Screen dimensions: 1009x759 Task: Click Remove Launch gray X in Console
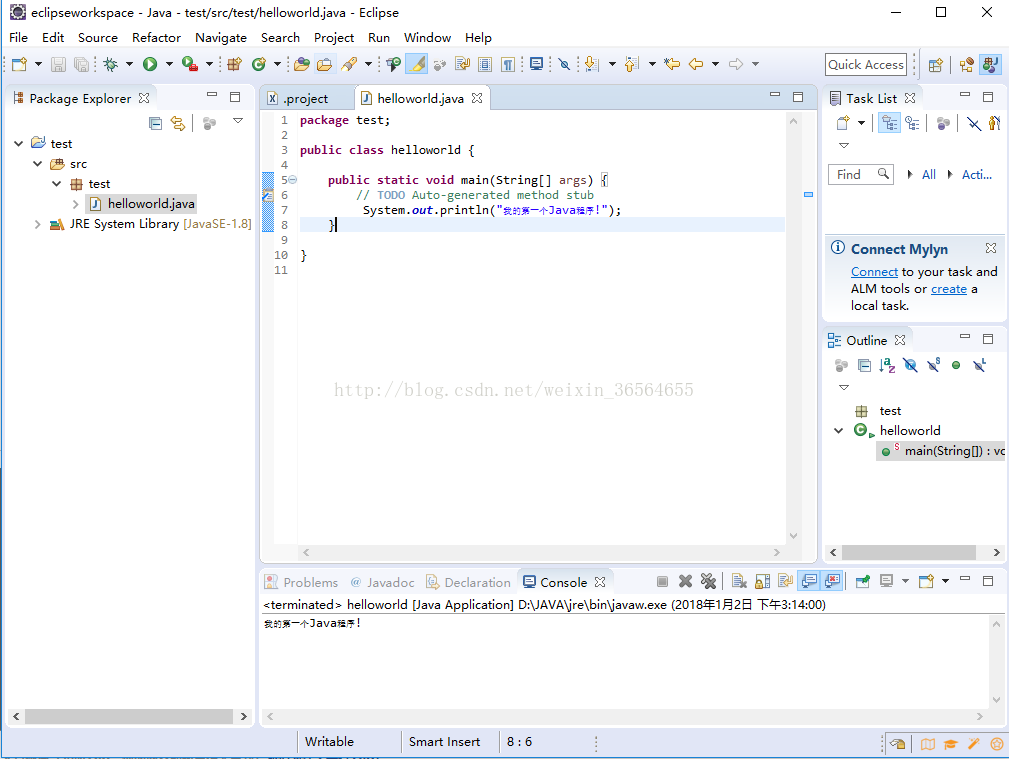point(685,581)
